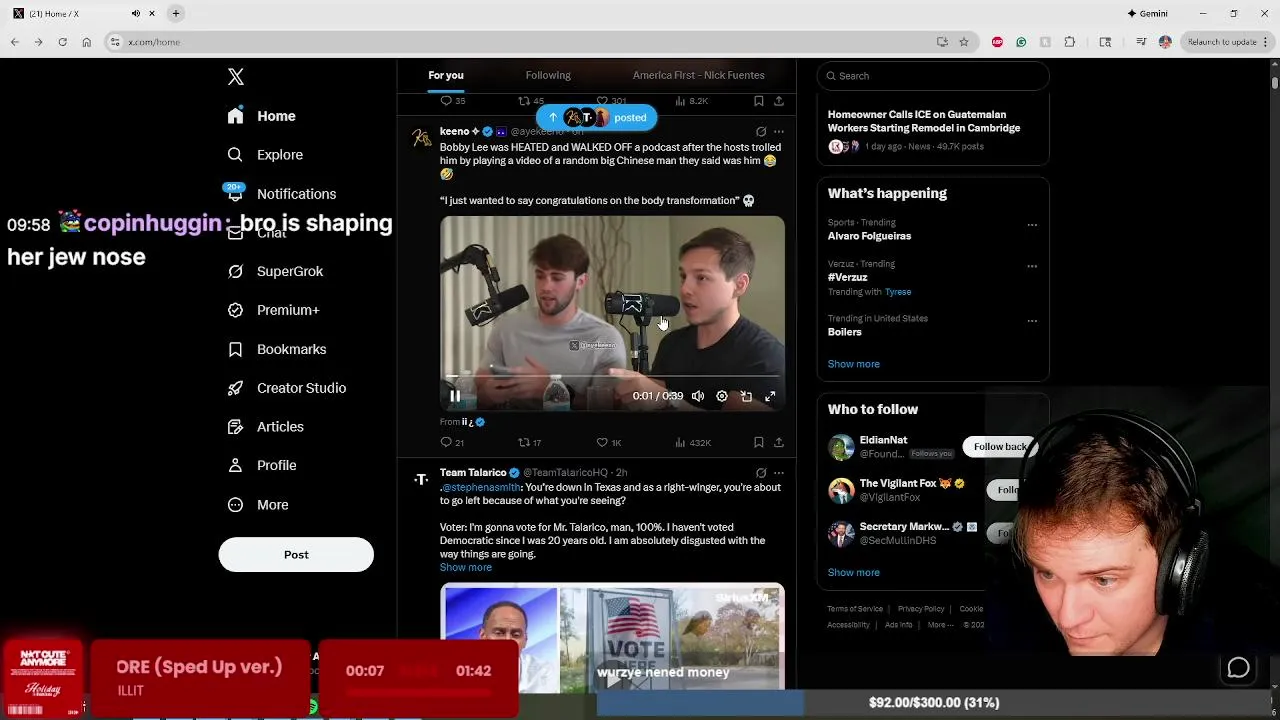Click the blue new posts pill
Screen dimensions: 1280x720
596,117
